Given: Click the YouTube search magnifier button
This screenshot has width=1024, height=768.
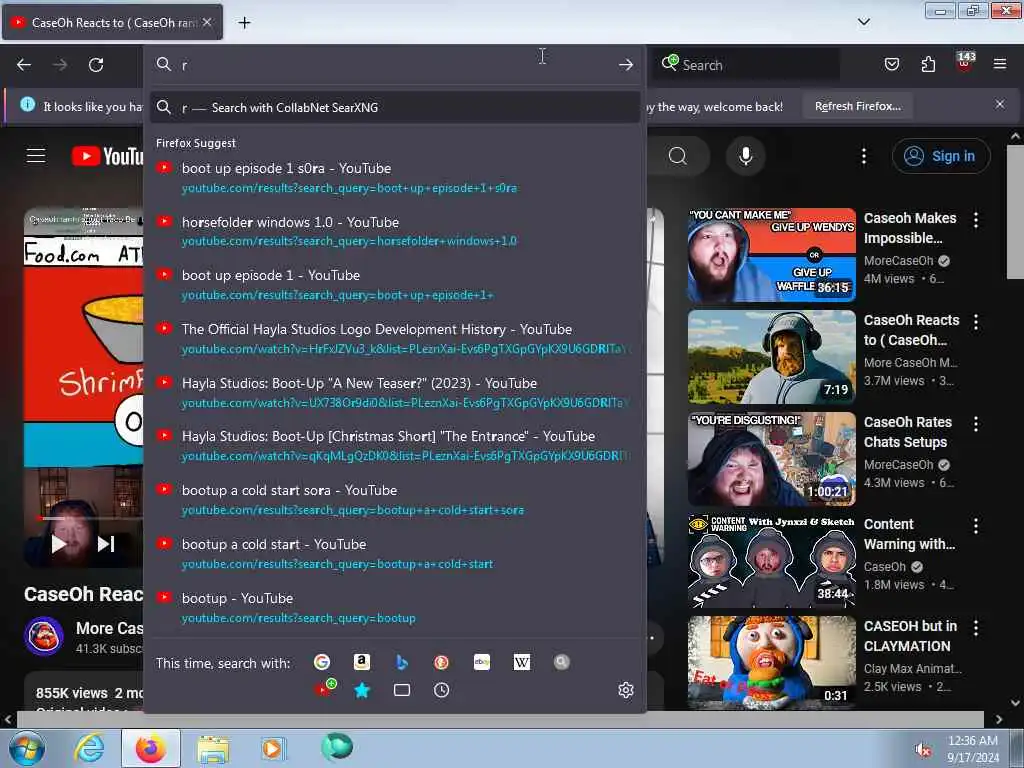Looking at the screenshot, I should tap(678, 156).
